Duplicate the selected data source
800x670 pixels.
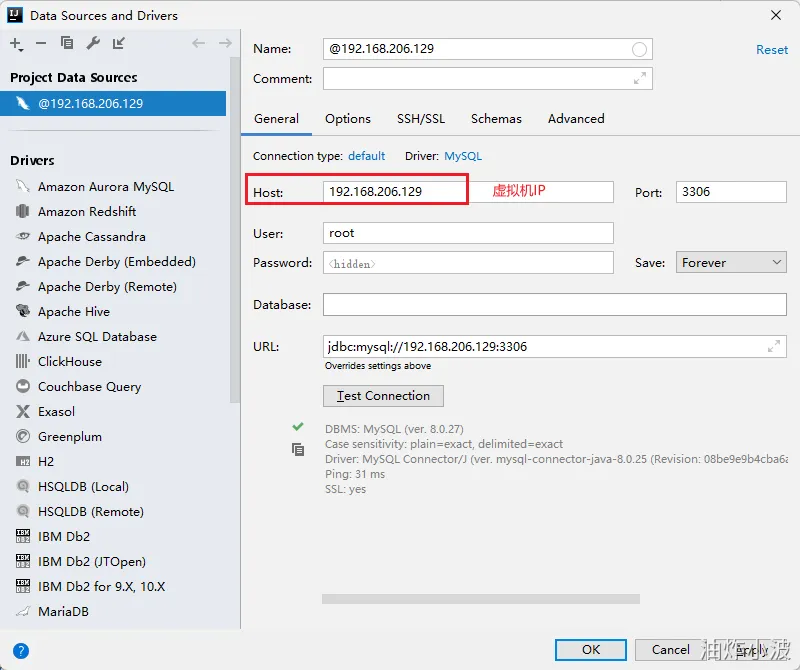tap(67, 43)
